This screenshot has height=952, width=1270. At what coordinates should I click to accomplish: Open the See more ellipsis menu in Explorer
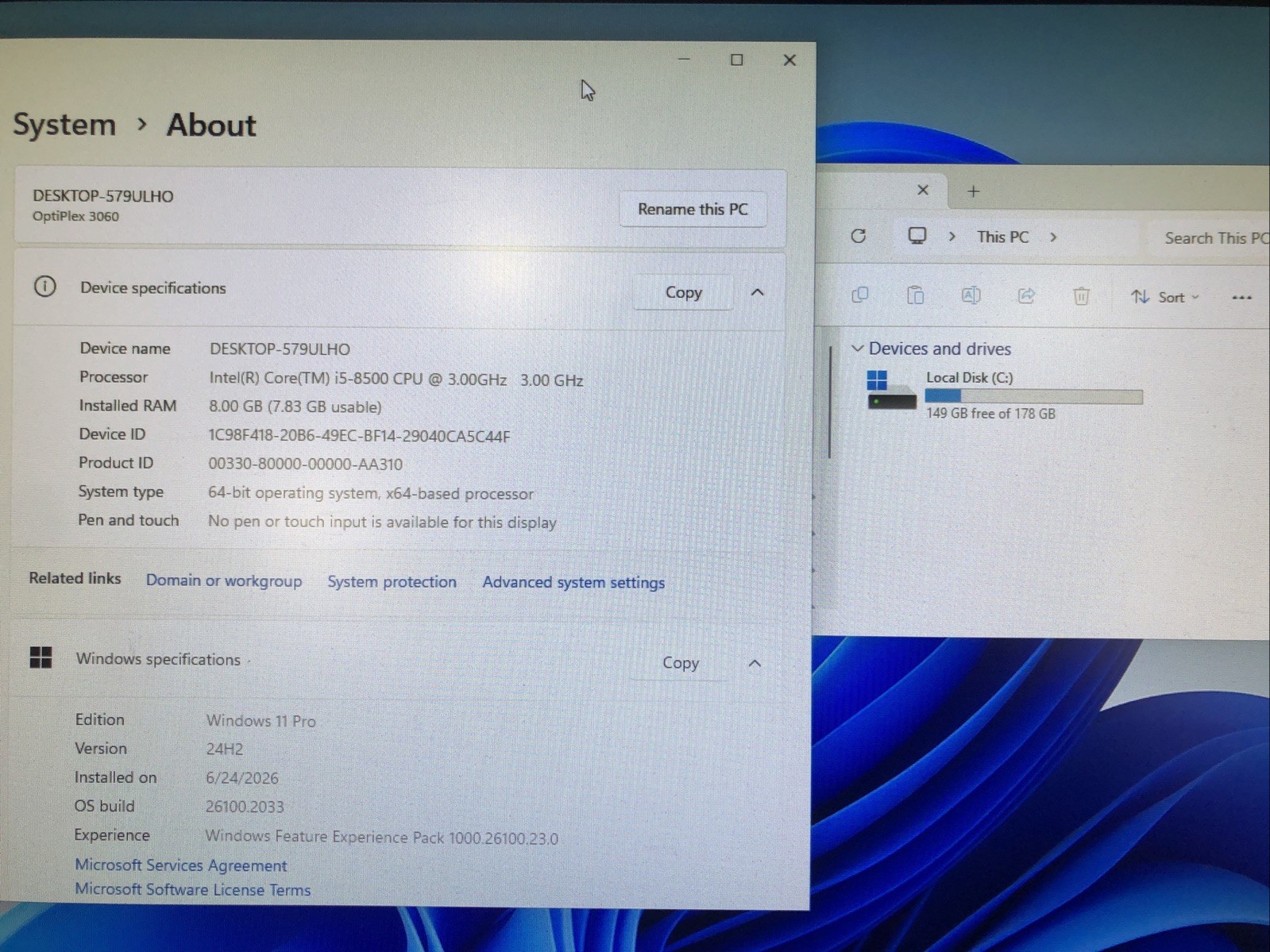[x=1242, y=298]
